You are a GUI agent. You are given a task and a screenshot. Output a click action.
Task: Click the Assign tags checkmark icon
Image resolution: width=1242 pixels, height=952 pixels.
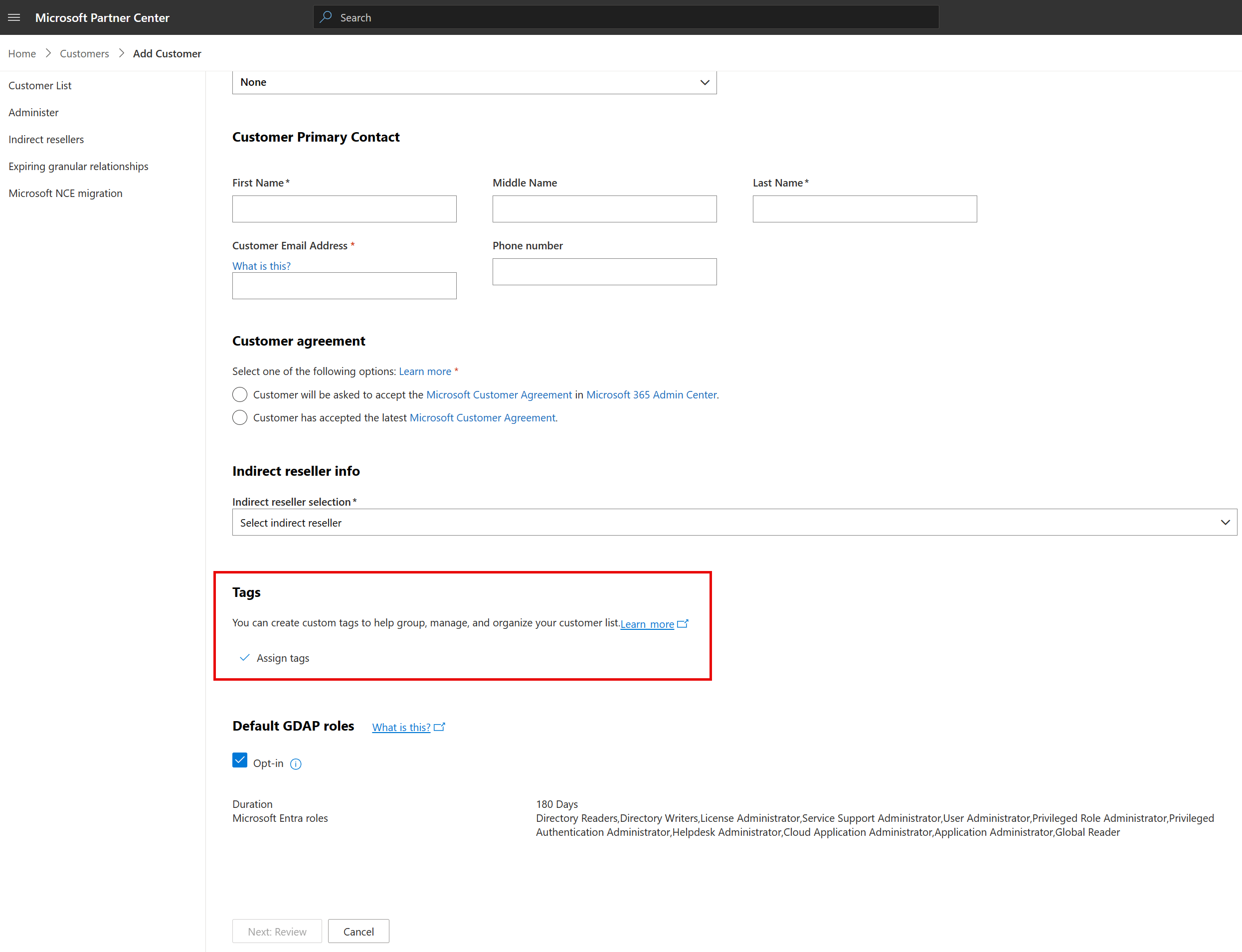click(243, 658)
